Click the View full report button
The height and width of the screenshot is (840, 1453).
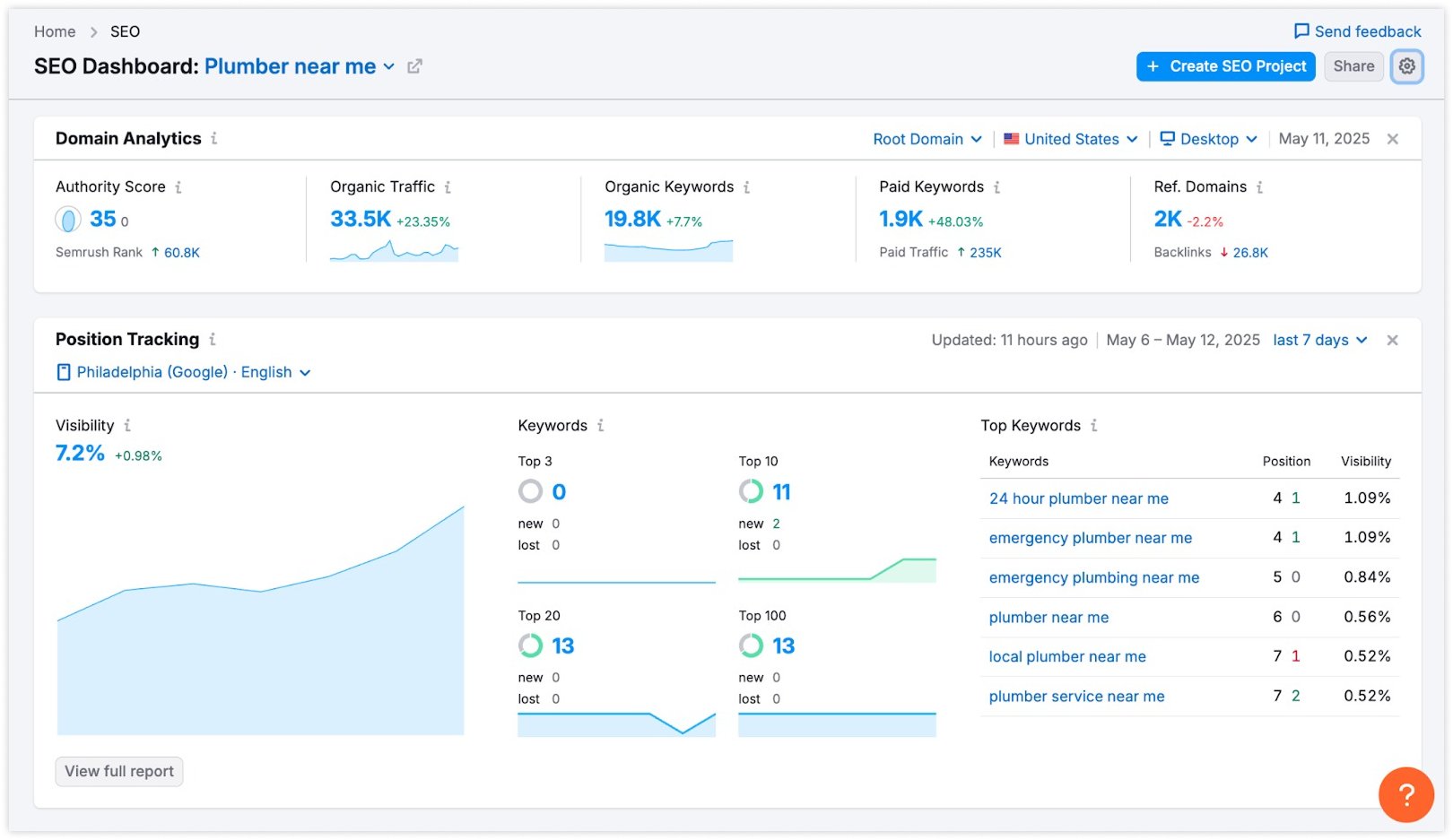[x=119, y=772]
